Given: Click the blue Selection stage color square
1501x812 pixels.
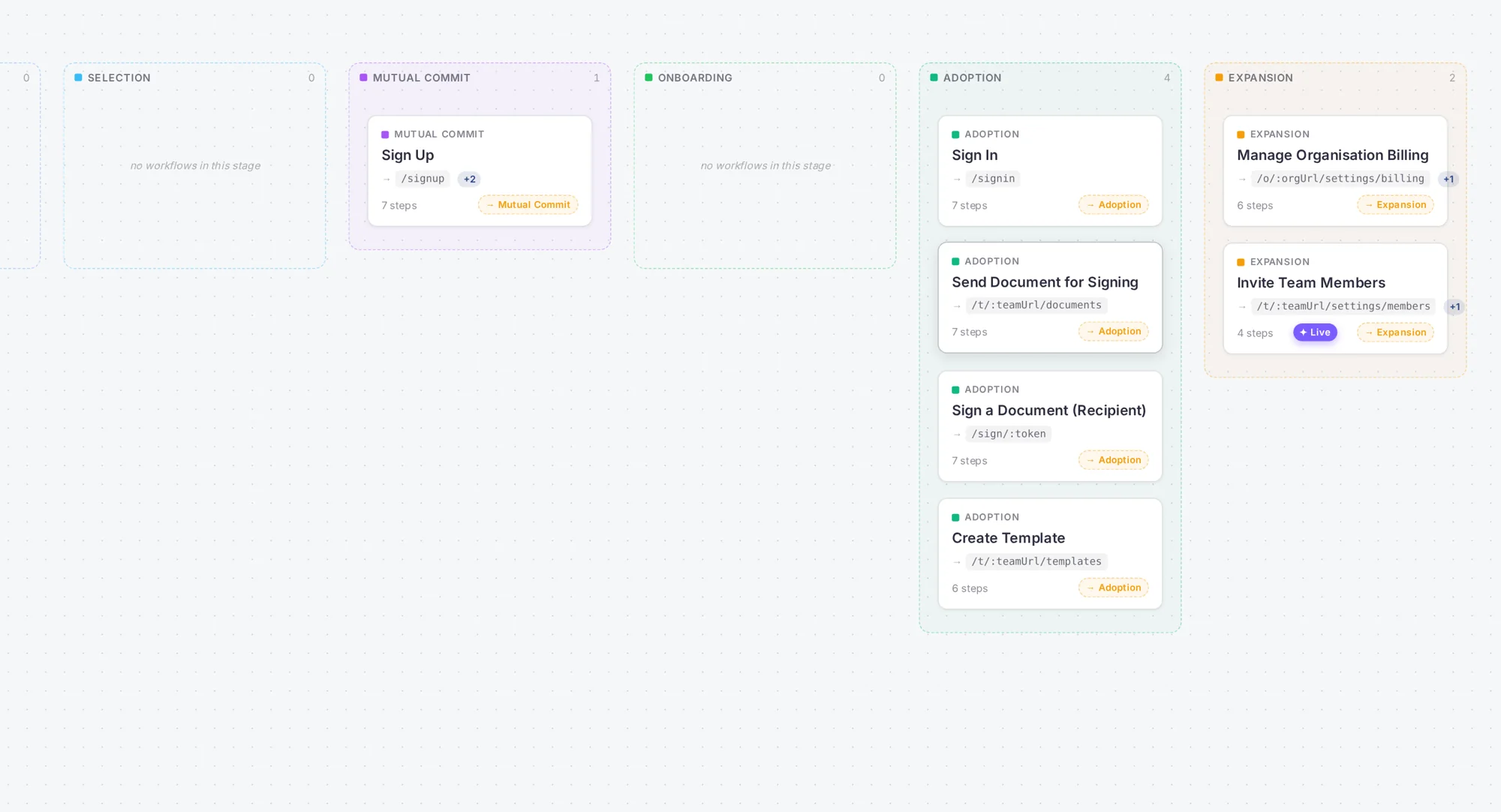Looking at the screenshot, I should [x=78, y=77].
